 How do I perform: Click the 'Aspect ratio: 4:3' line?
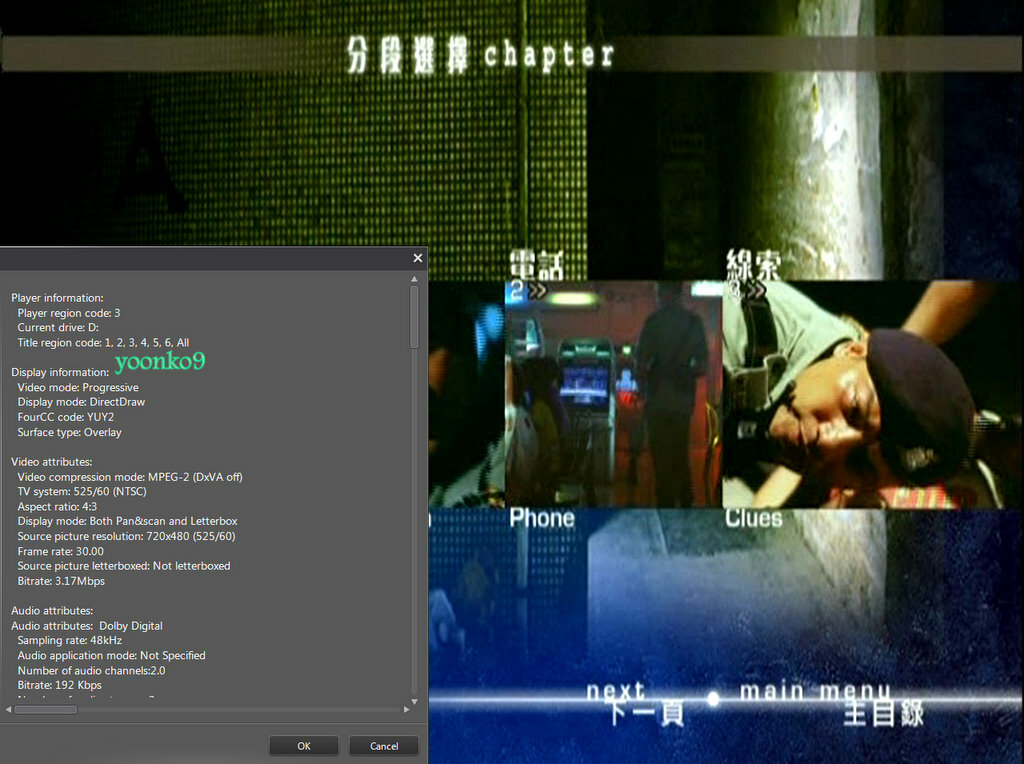click(57, 507)
